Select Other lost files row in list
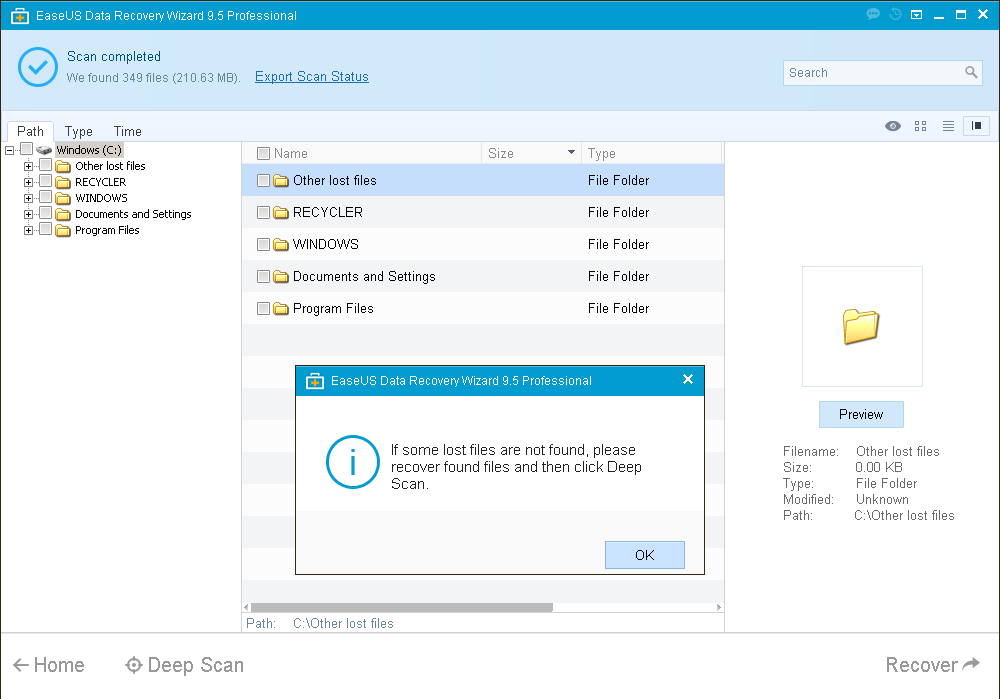Viewport: 1000px width, 699px height. [483, 180]
